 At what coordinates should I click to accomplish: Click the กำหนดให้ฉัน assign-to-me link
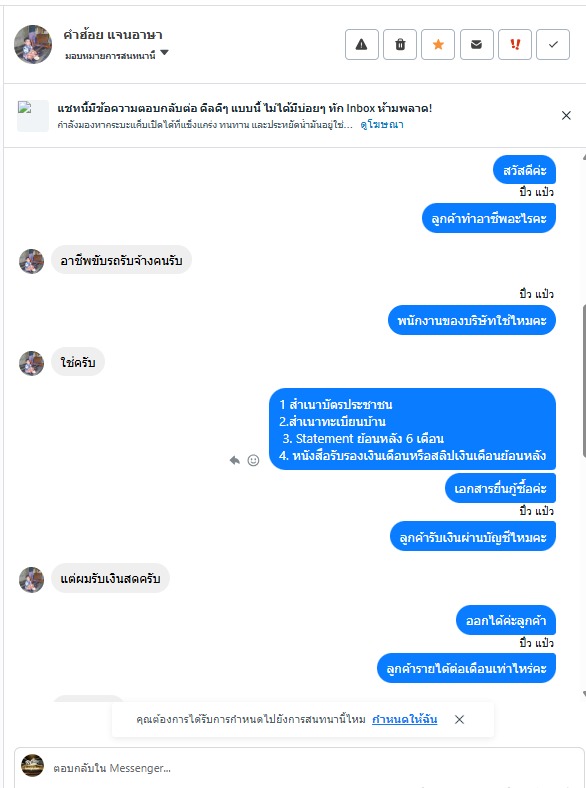(x=404, y=719)
